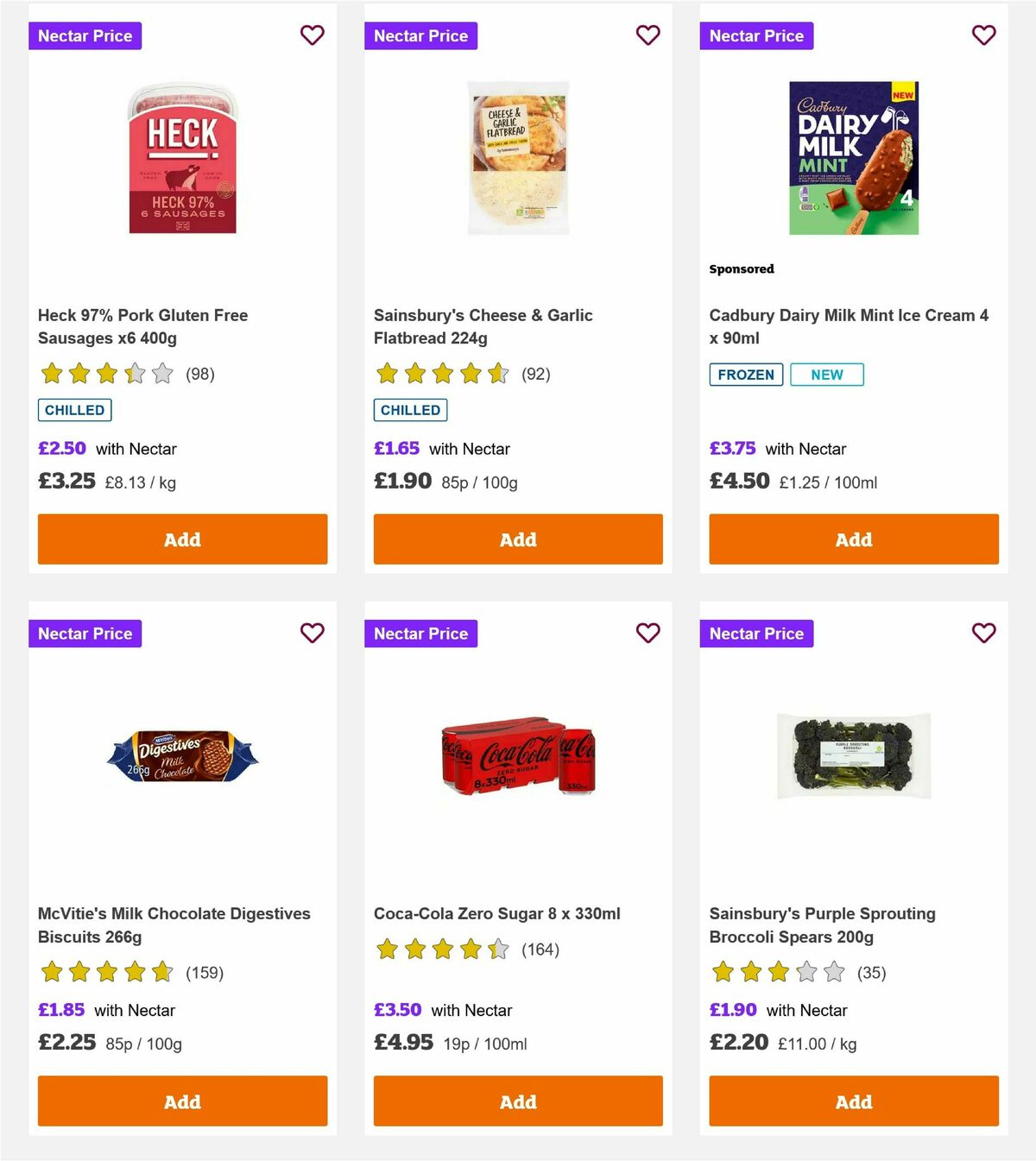The width and height of the screenshot is (1036, 1161).
Task: Add the Cadbury Mint Ice Cream
Action: (853, 539)
